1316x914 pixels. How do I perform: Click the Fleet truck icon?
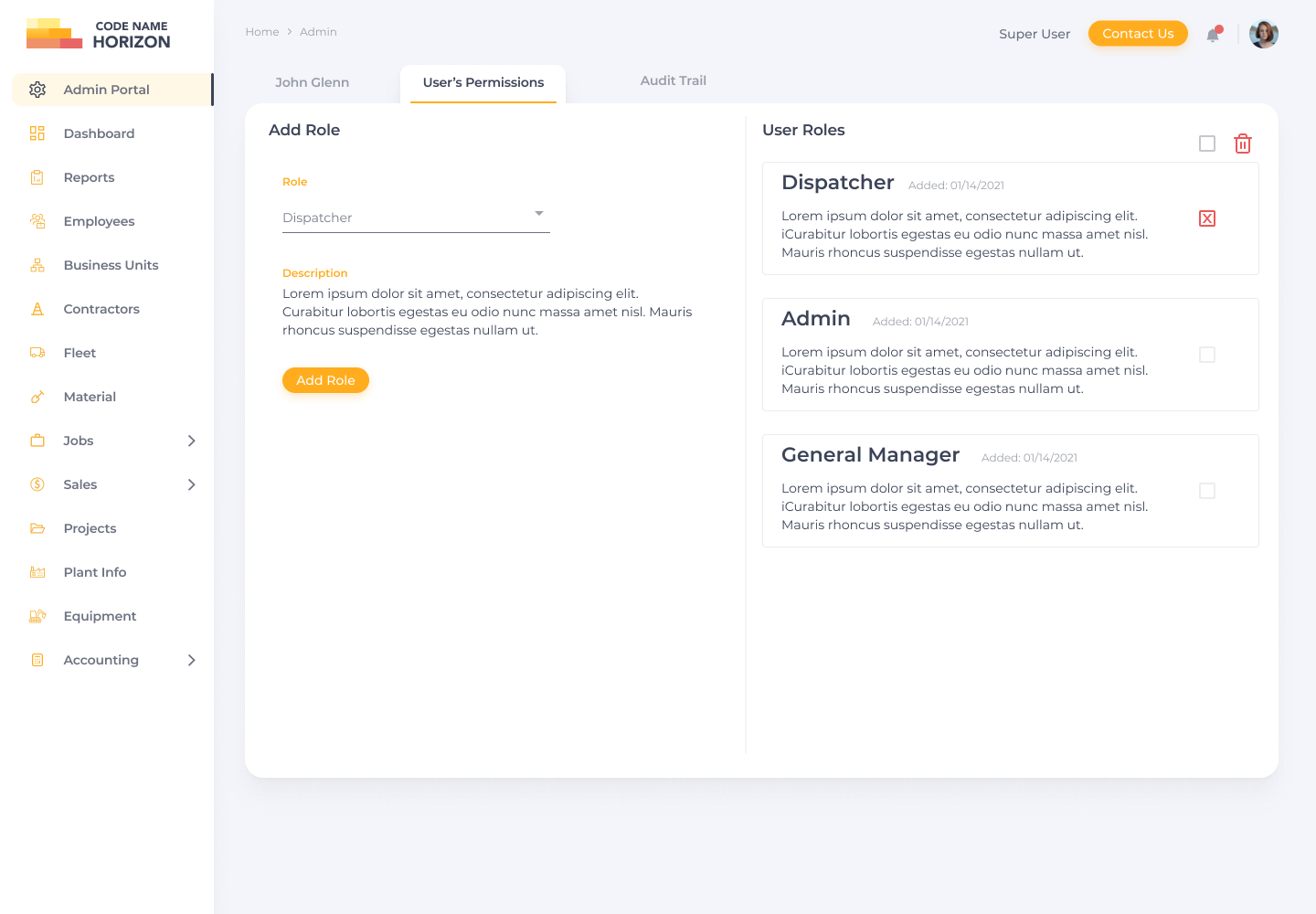[x=37, y=353]
